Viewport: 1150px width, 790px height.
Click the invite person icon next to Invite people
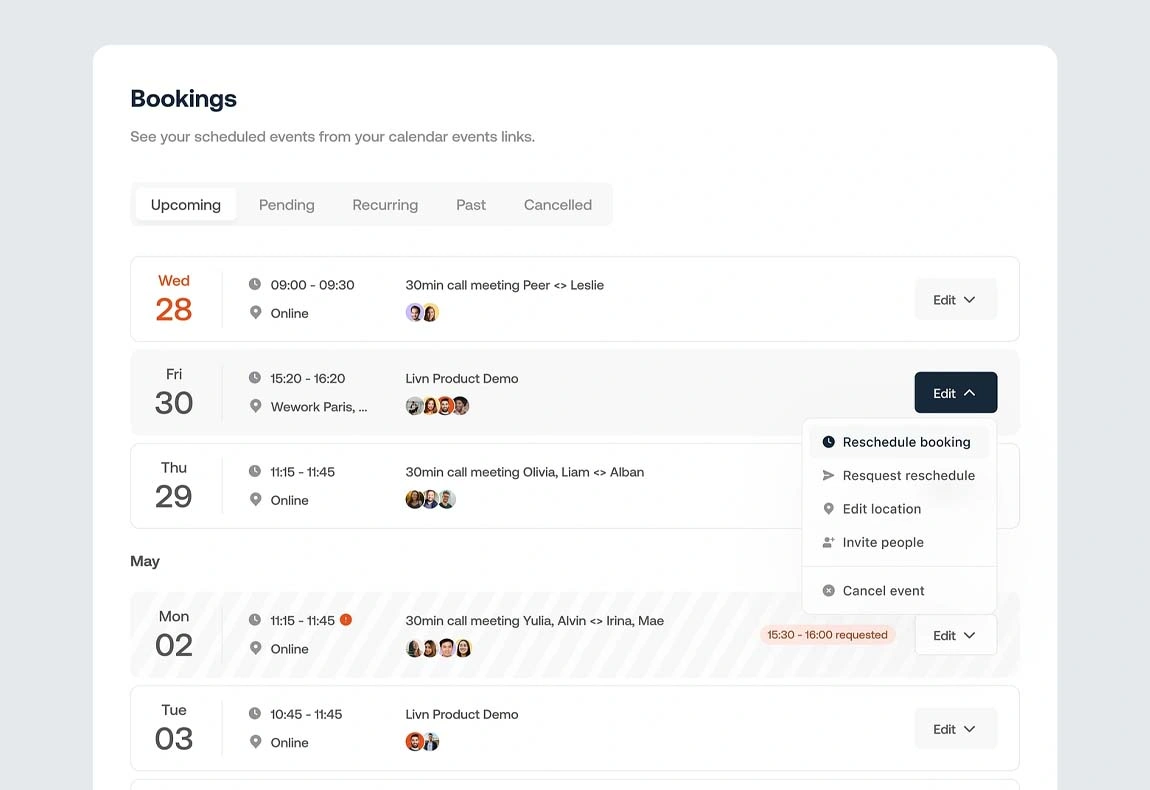click(828, 541)
